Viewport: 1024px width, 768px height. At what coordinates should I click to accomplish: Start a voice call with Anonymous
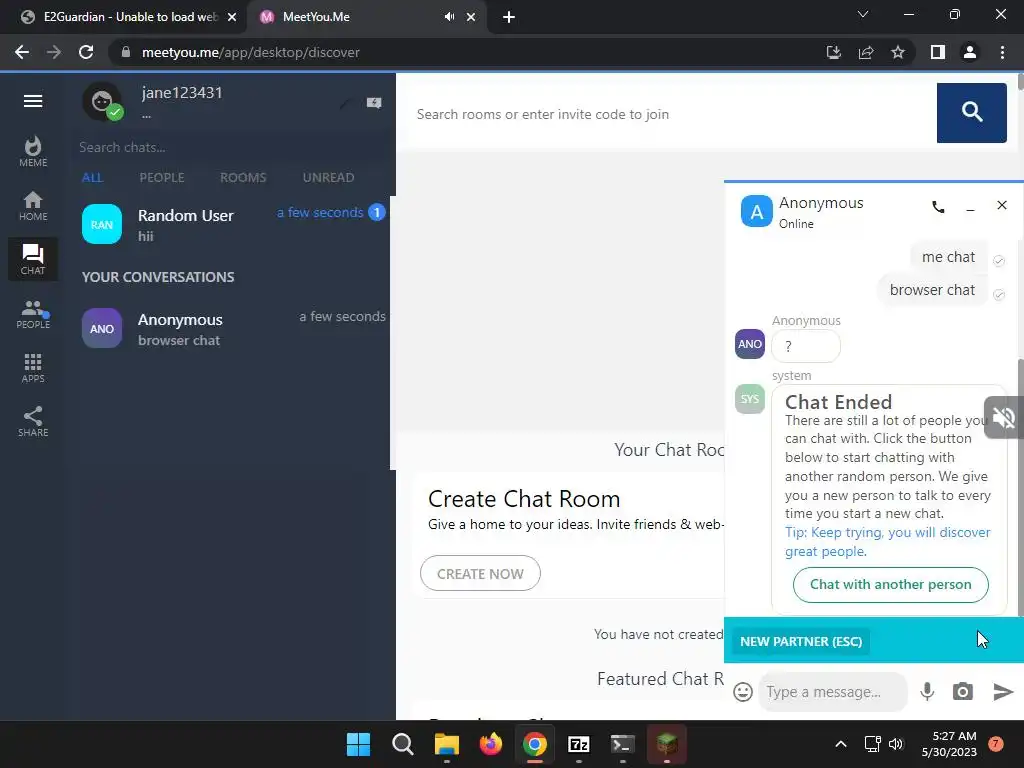tap(938, 208)
